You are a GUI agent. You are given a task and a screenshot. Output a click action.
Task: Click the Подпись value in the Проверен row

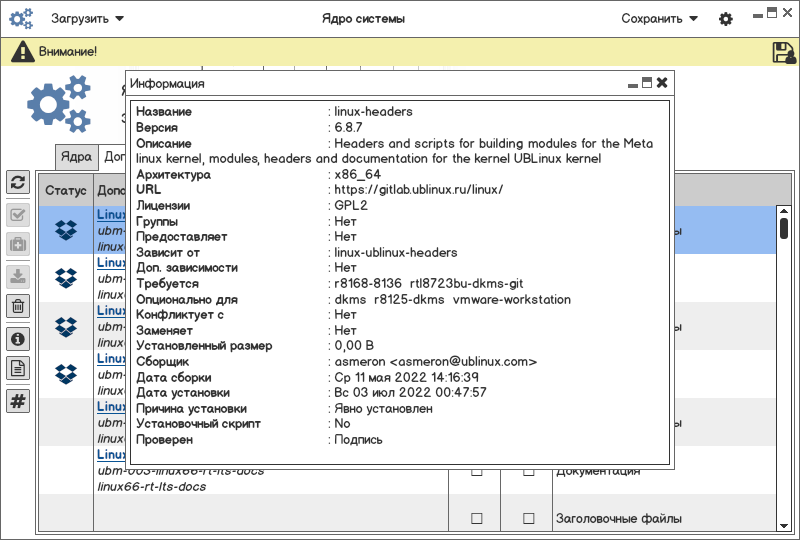click(358, 439)
